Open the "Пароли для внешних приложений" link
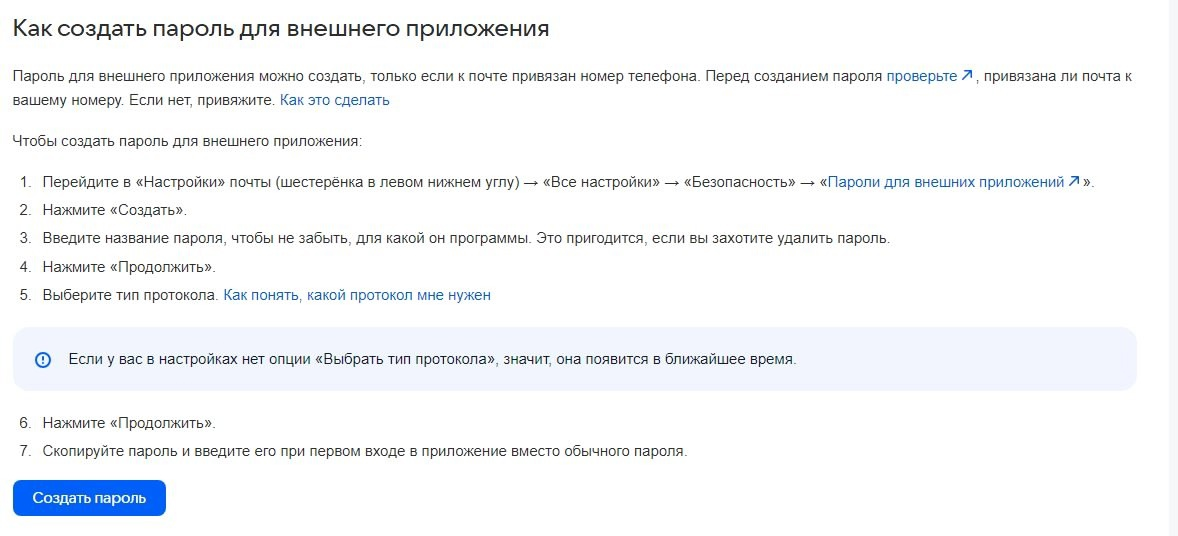Image resolution: width=1178 pixels, height=536 pixels. (x=946, y=182)
